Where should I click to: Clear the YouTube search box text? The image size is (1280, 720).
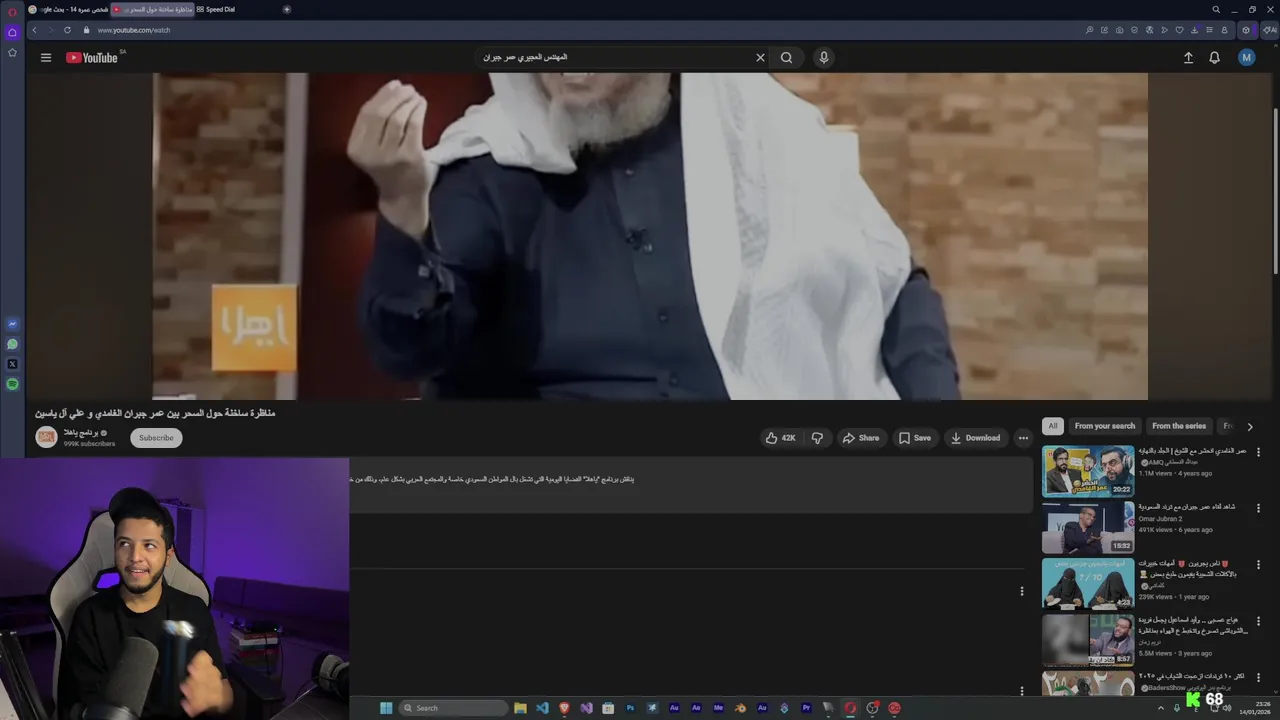760,57
